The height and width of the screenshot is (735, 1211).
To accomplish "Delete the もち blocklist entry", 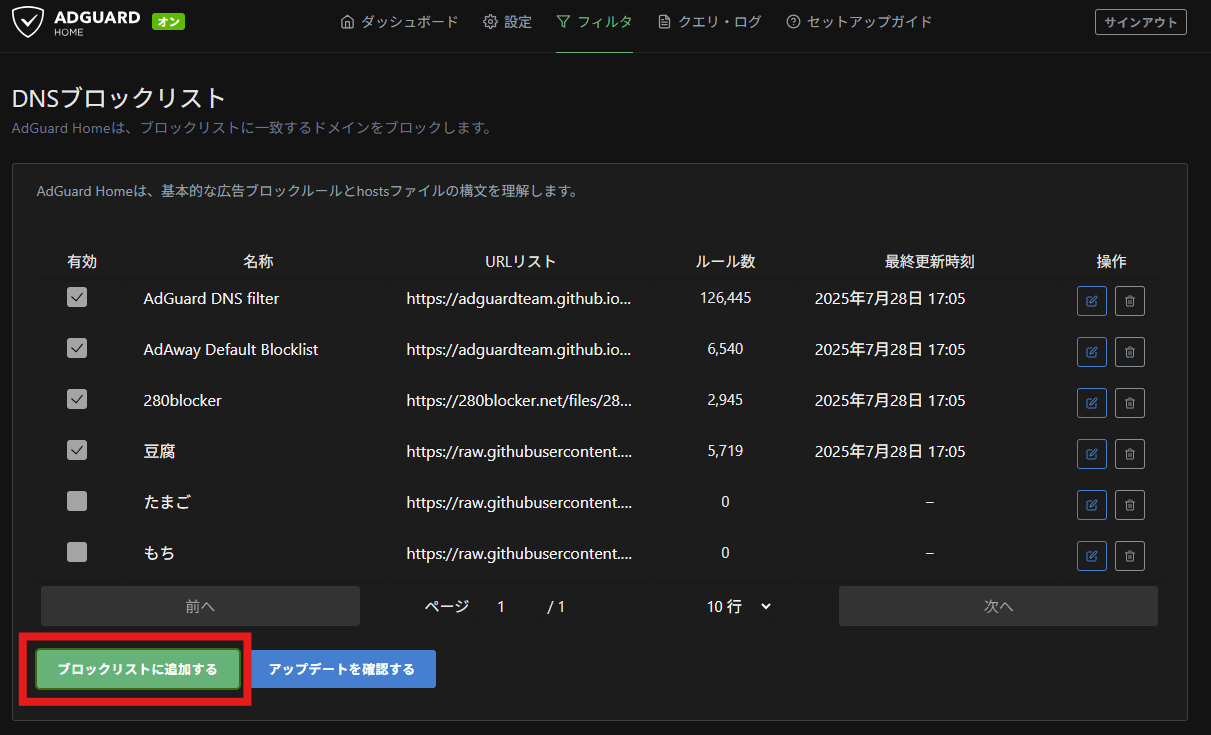I will tap(1130, 556).
